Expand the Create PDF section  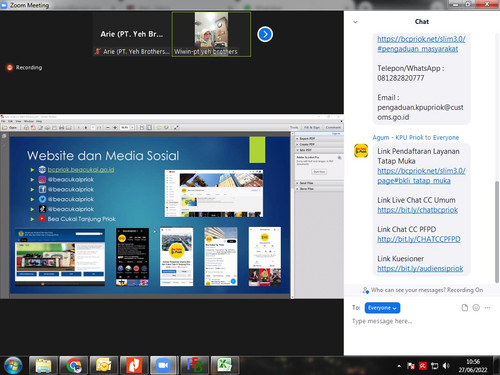tap(319, 144)
